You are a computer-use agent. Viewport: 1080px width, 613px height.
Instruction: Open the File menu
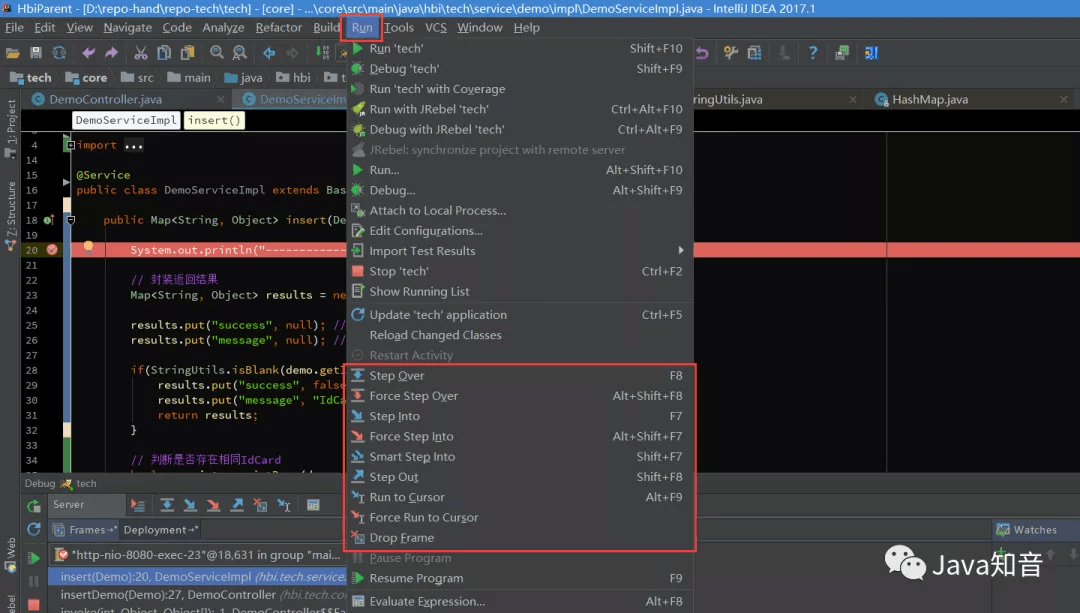click(14, 28)
